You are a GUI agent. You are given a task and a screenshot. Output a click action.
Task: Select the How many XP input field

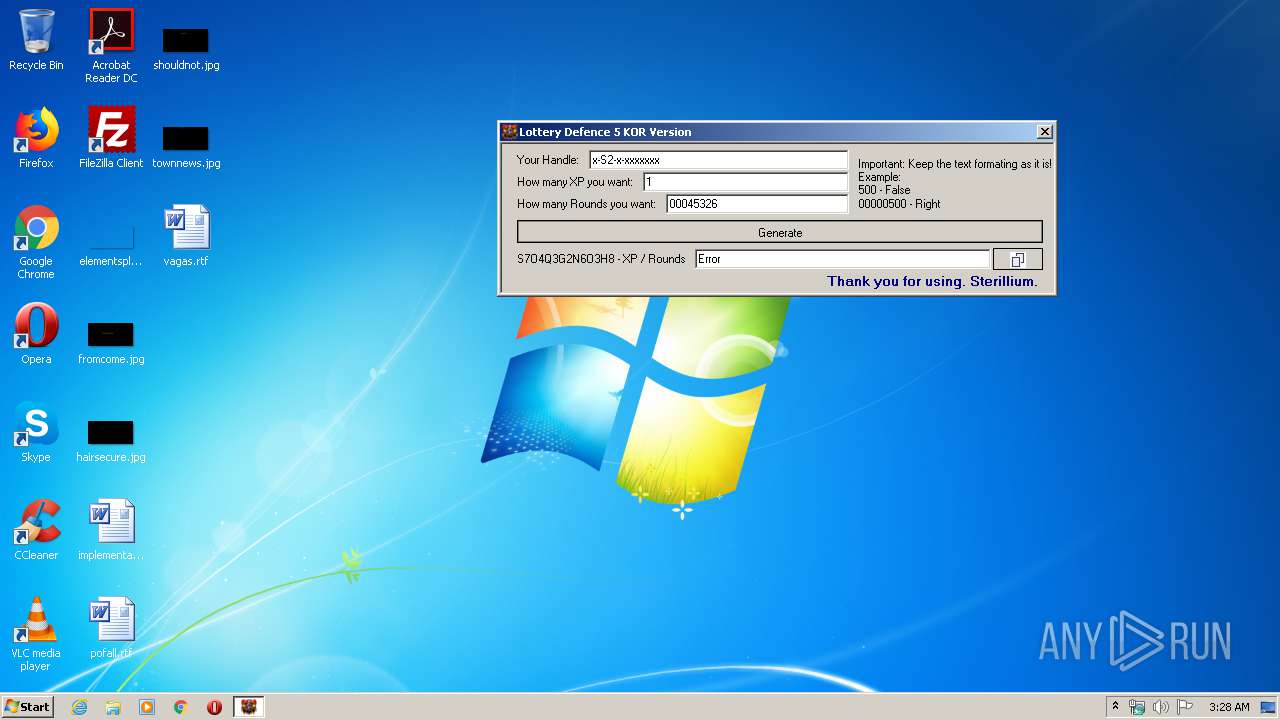(745, 182)
